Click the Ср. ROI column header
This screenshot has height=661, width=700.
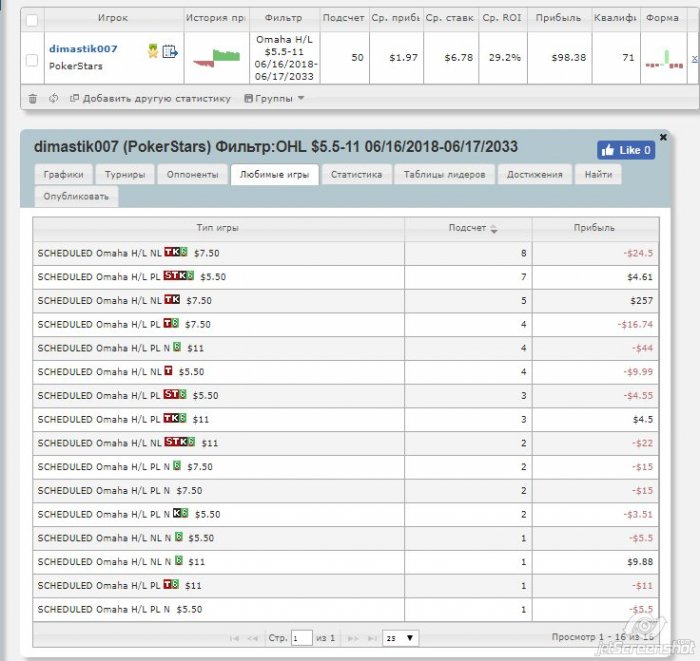[502, 18]
